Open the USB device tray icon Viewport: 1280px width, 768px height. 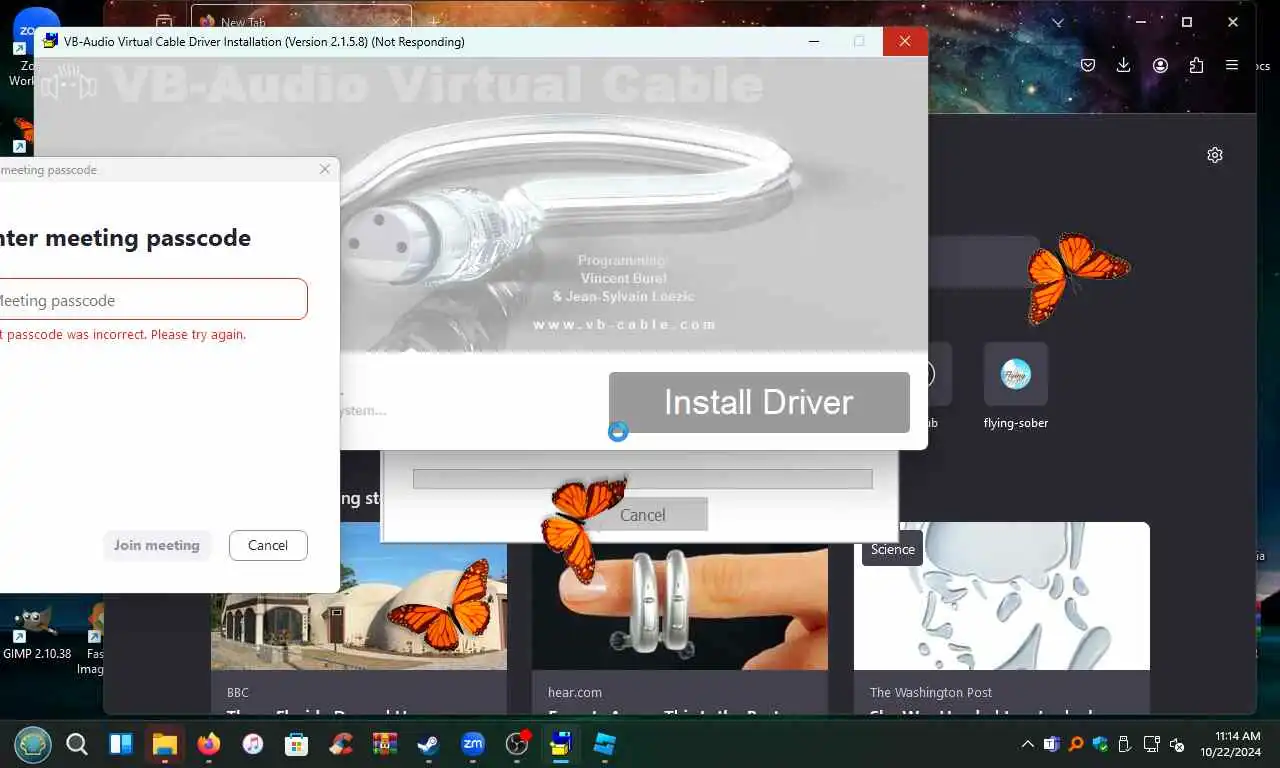(x=1124, y=744)
